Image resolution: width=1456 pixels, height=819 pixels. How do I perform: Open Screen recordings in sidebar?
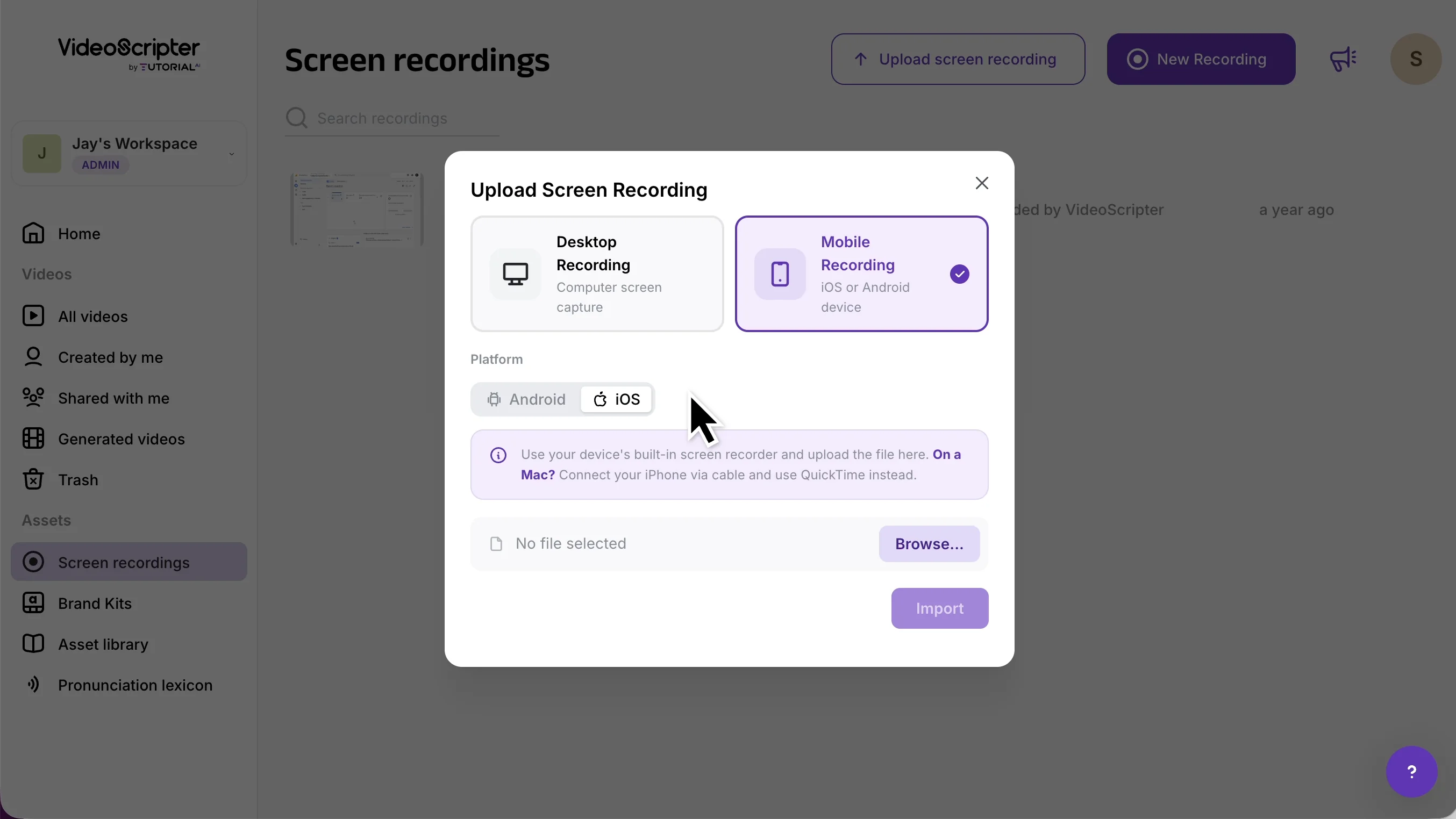pos(129,562)
